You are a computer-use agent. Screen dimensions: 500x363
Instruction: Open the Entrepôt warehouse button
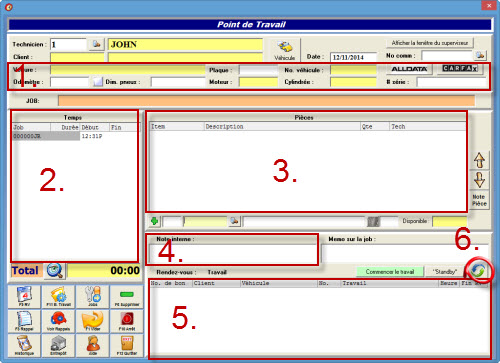58,346
